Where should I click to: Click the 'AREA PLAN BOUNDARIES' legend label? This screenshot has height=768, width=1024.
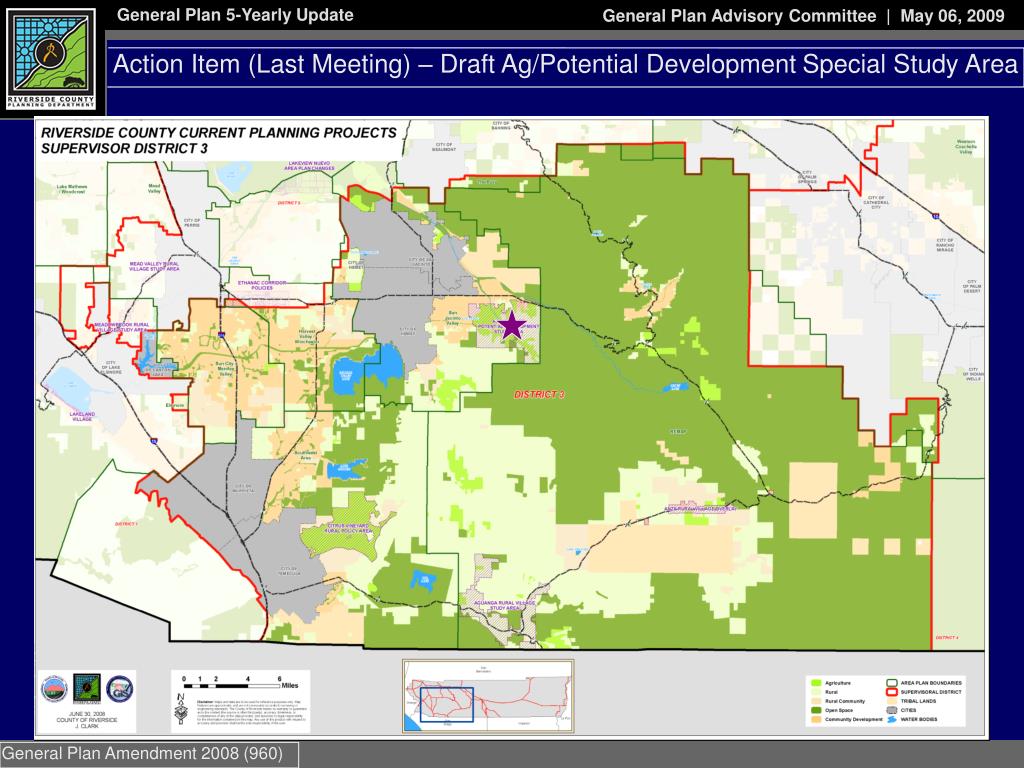(x=931, y=683)
